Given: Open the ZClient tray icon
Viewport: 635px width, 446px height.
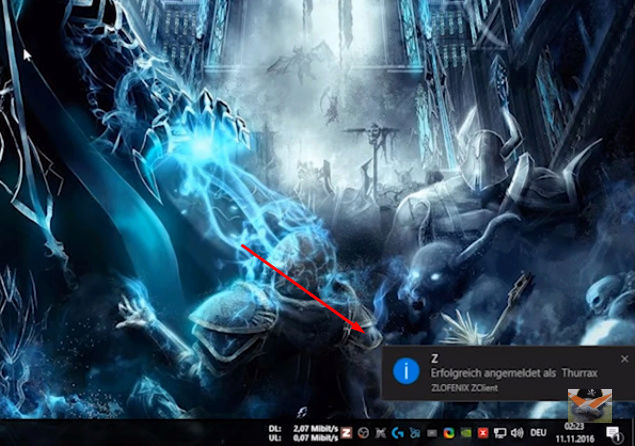Looking at the screenshot, I should tap(346, 433).
